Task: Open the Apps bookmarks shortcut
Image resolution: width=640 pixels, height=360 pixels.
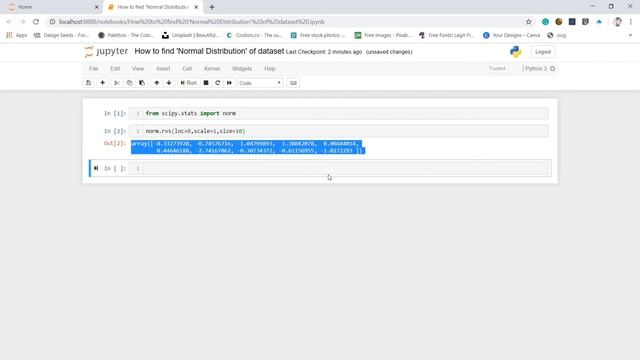Action: coord(17,36)
